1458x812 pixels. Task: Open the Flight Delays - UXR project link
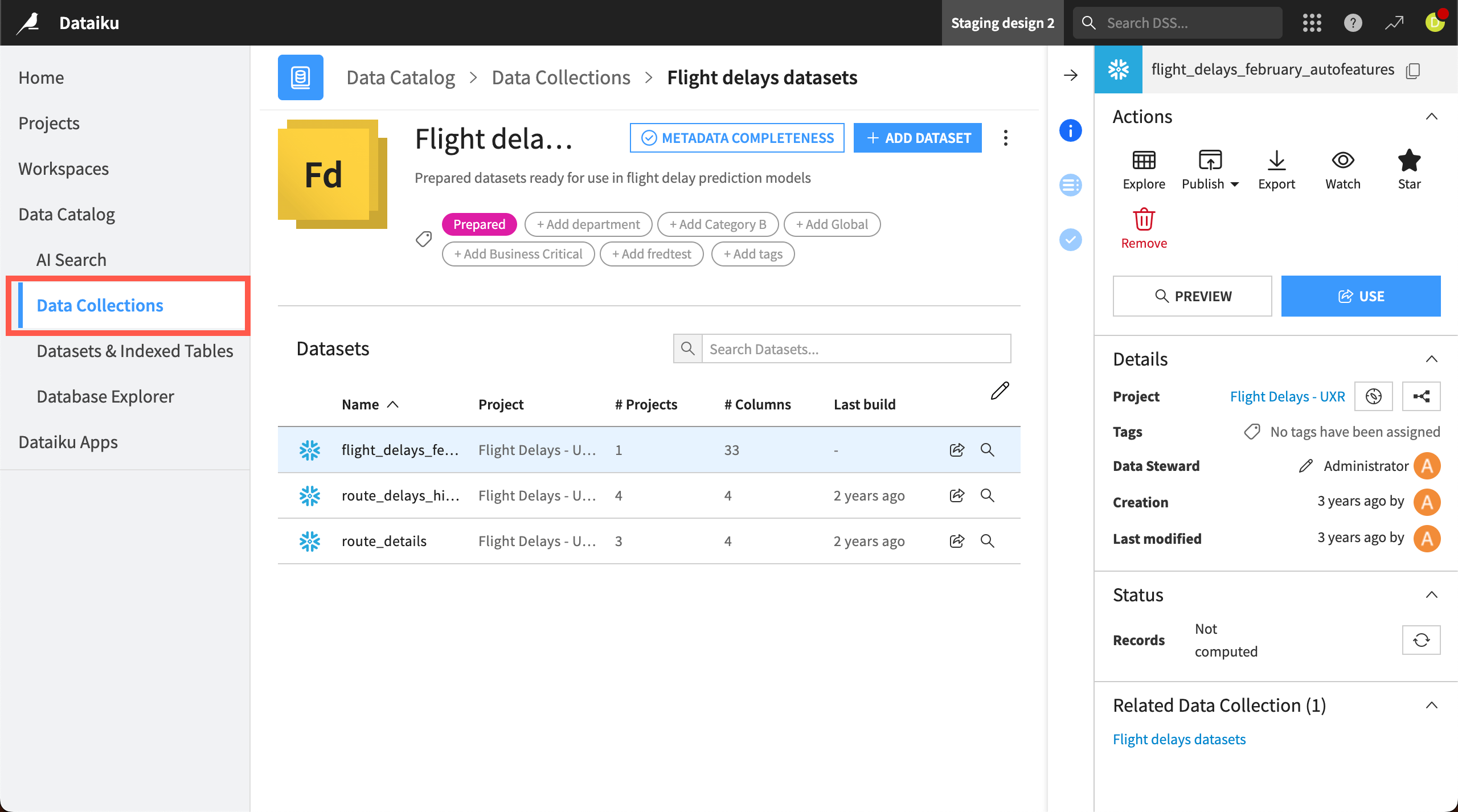pos(1287,396)
